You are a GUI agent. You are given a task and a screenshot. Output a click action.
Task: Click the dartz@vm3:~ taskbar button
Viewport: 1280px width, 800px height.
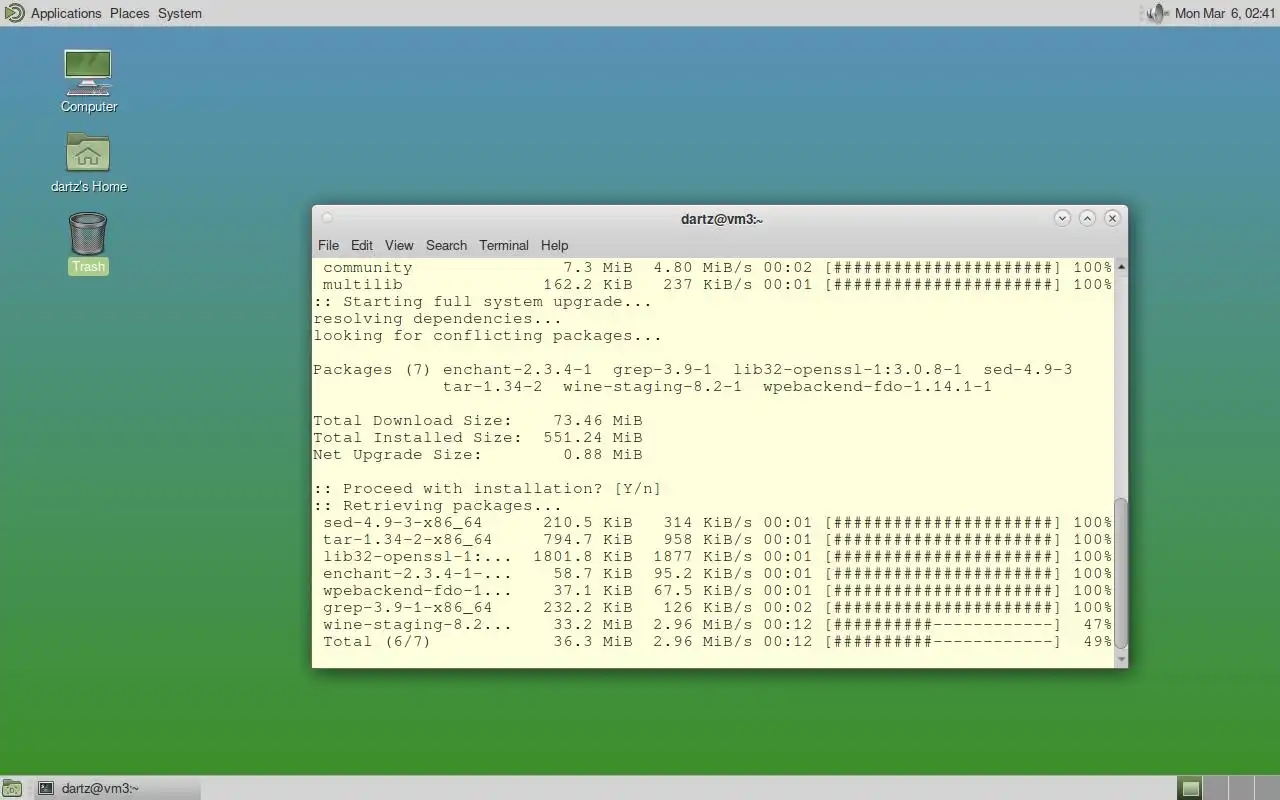[116, 788]
